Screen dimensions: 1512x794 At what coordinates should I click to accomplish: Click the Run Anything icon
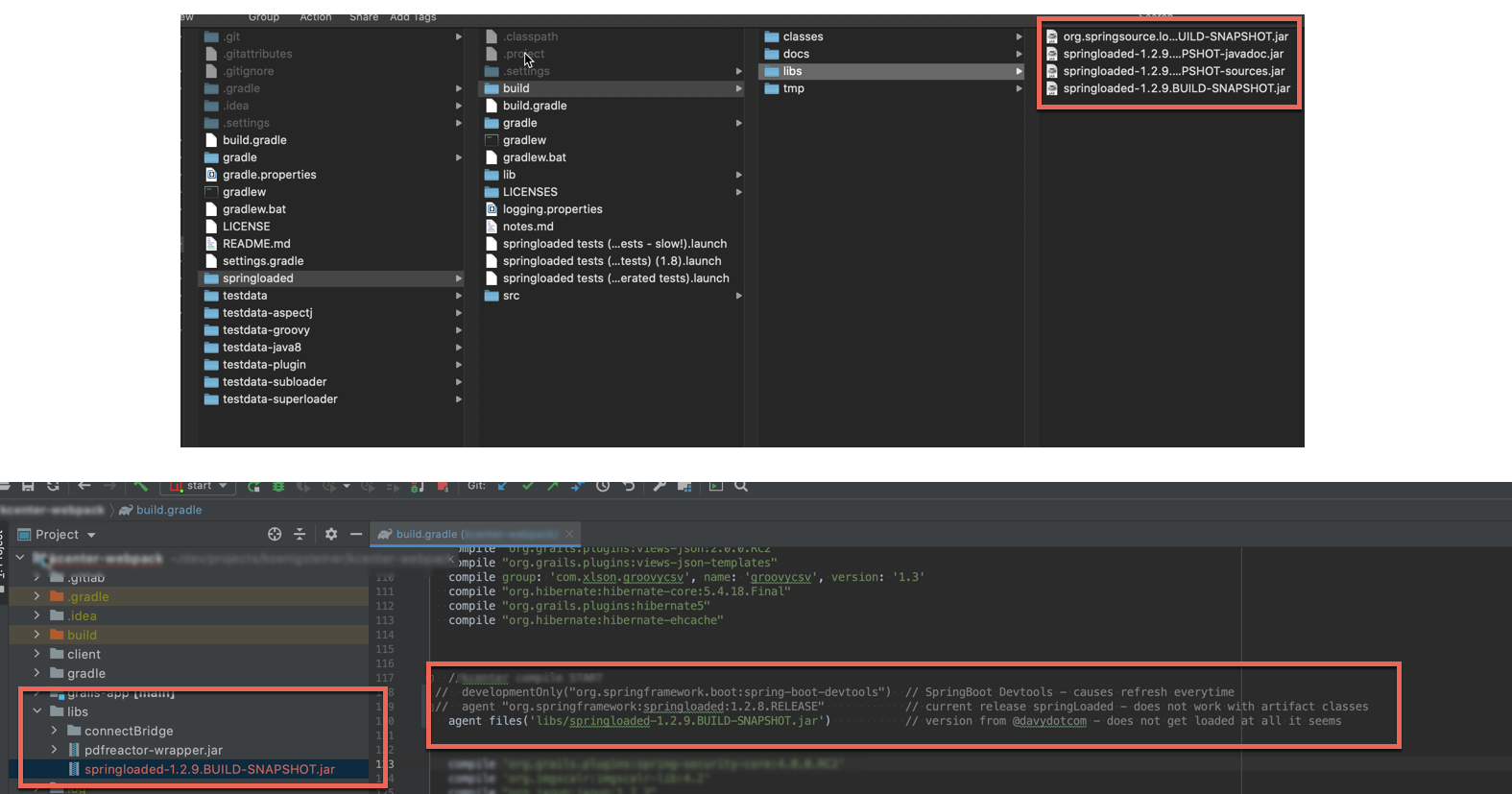point(715,486)
